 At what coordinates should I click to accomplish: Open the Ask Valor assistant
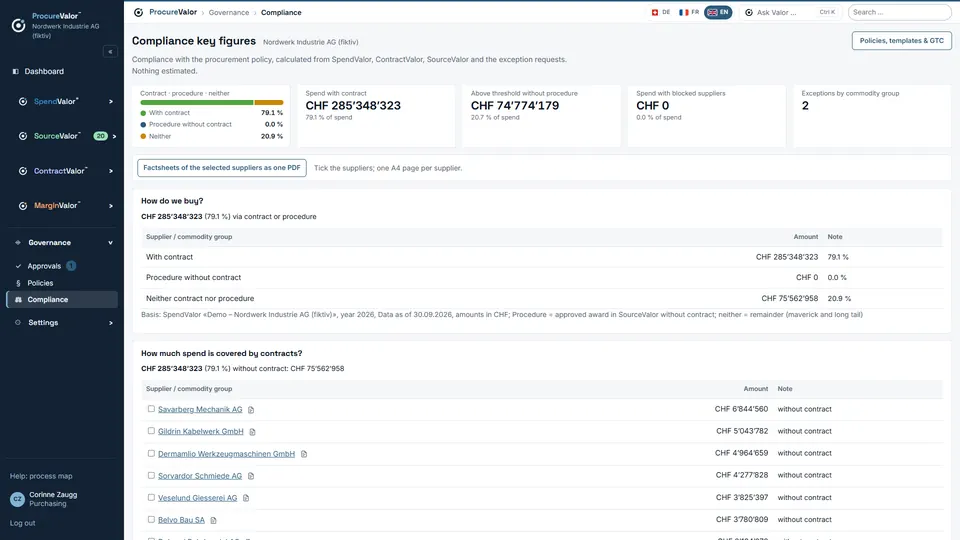click(790, 12)
